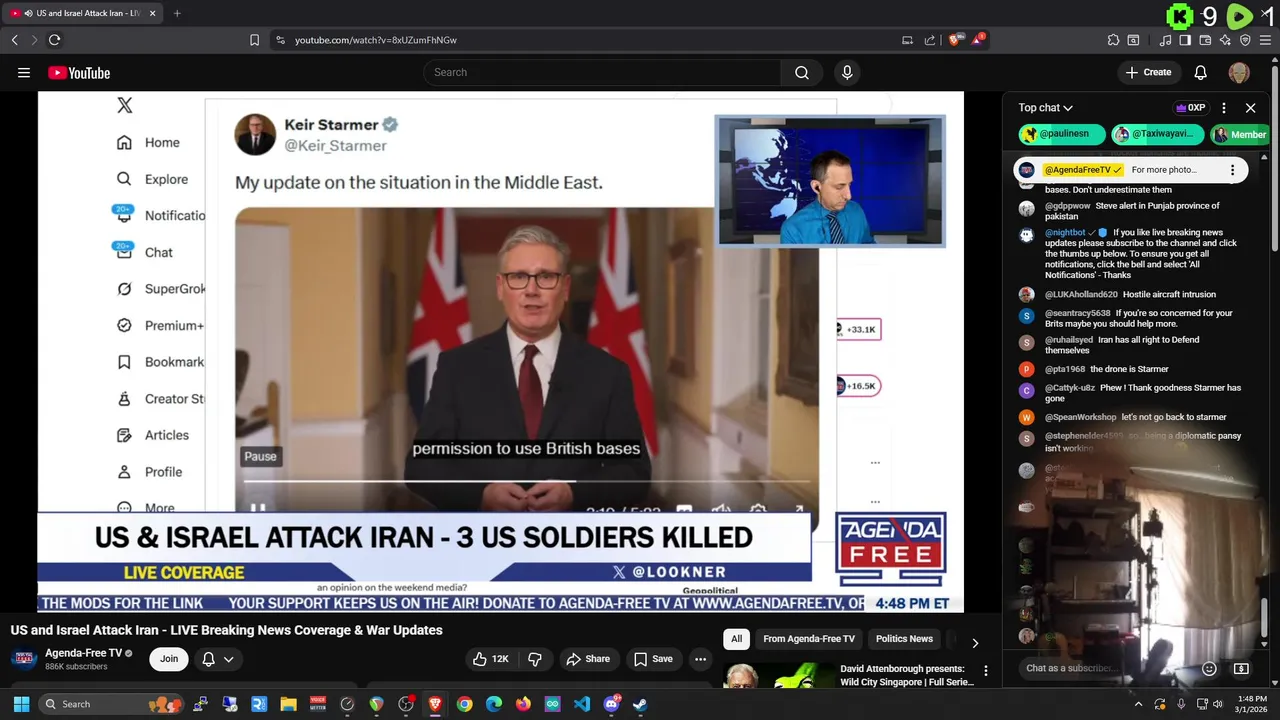Show hidden system tray icons chevron
The height and width of the screenshot is (720, 1280).
pos(1138,704)
